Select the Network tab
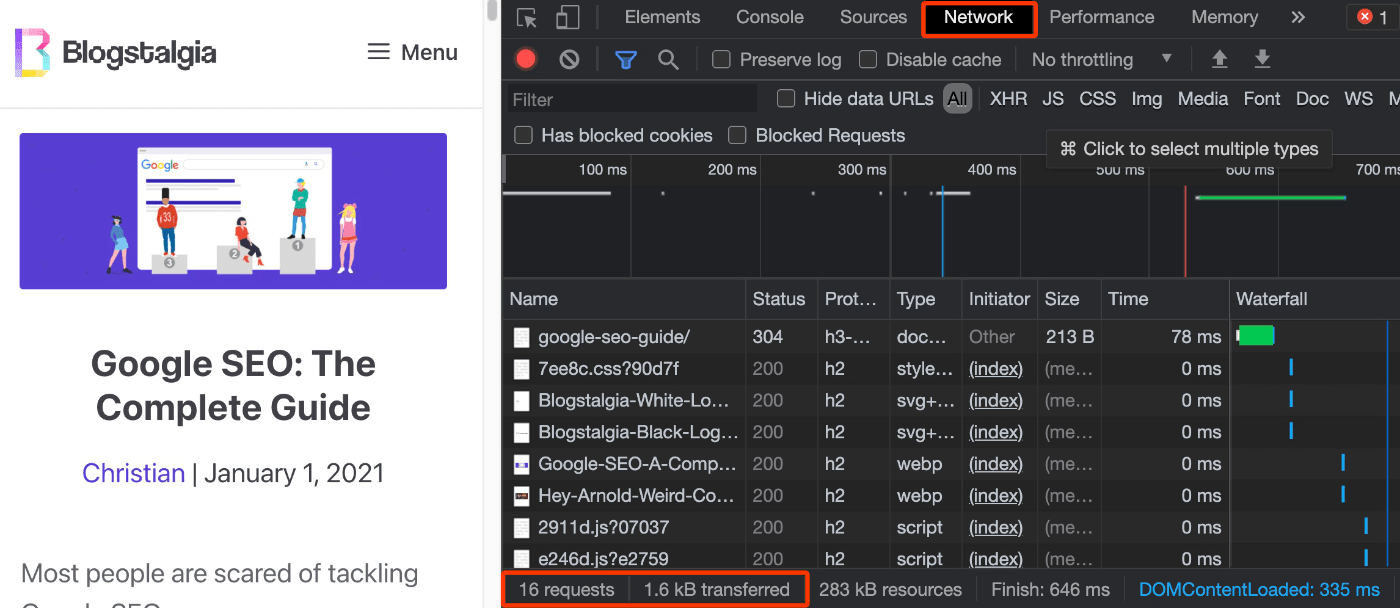 (978, 17)
